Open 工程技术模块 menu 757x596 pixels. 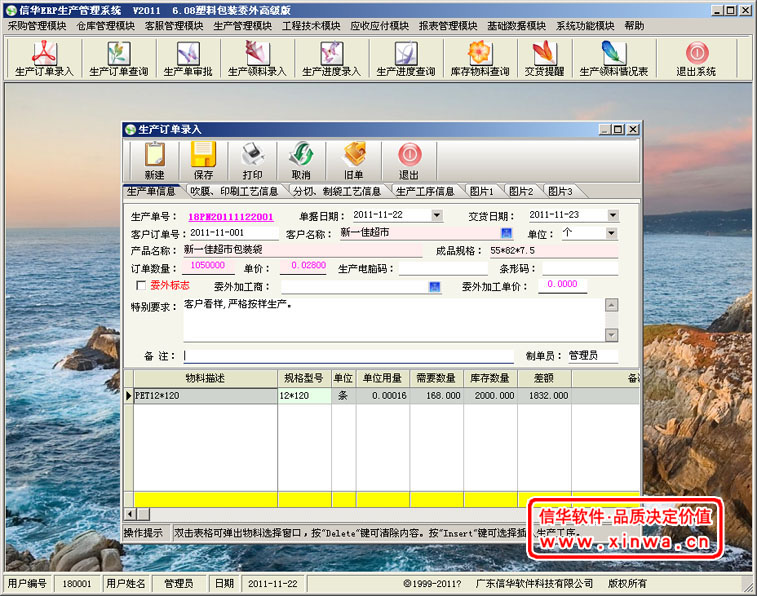(311, 26)
